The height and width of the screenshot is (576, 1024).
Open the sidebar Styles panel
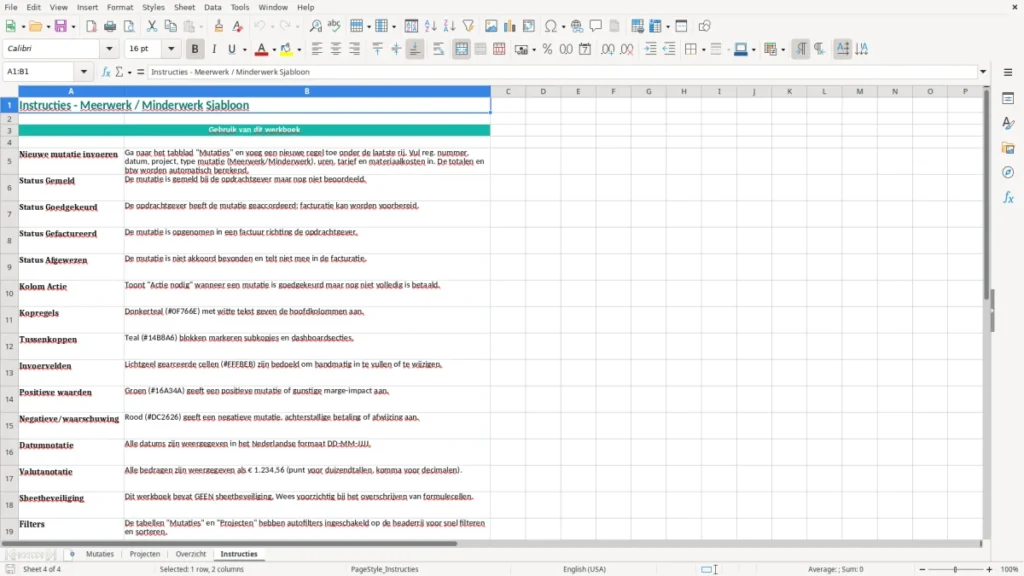[1008, 123]
